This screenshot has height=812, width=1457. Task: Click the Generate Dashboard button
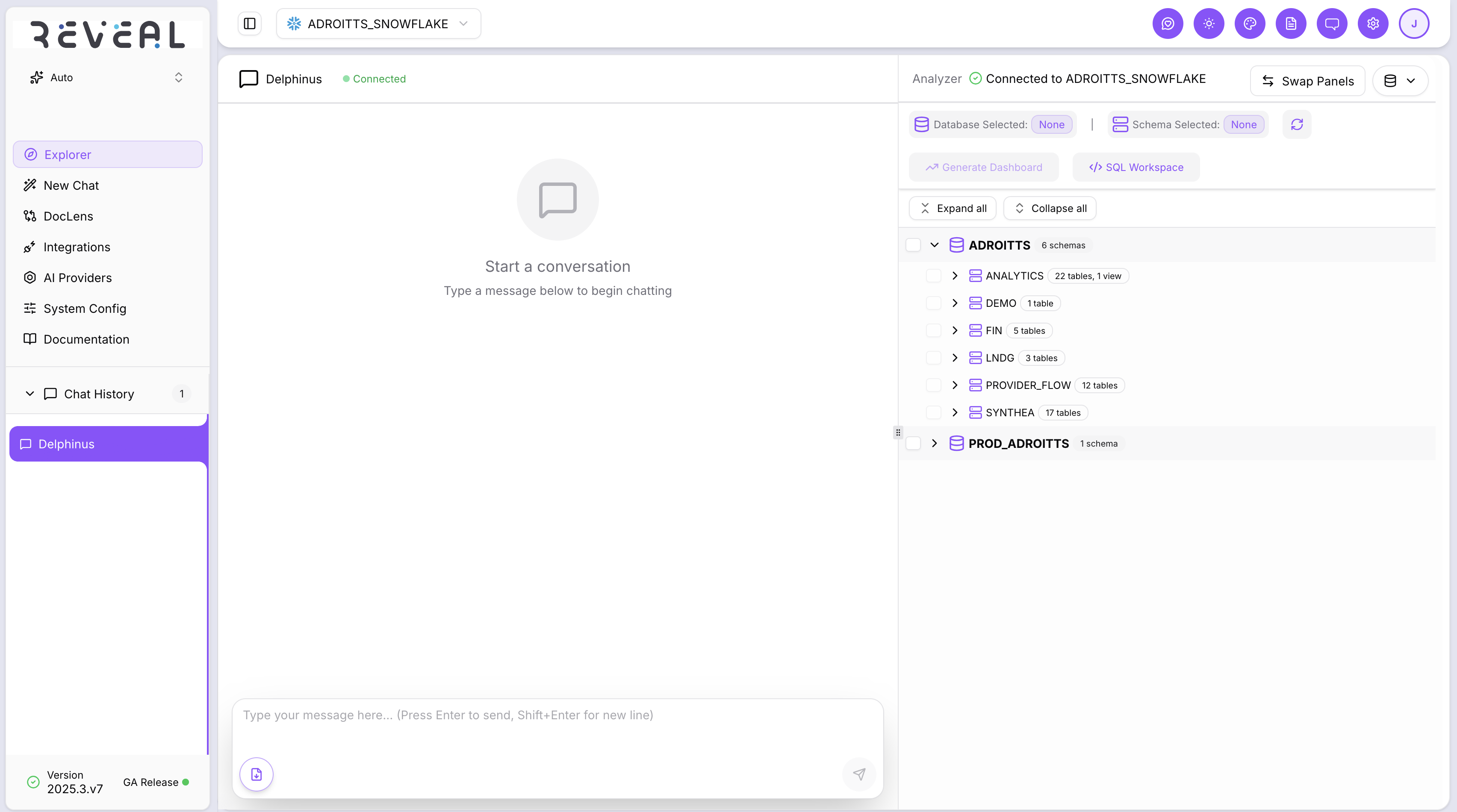984,167
